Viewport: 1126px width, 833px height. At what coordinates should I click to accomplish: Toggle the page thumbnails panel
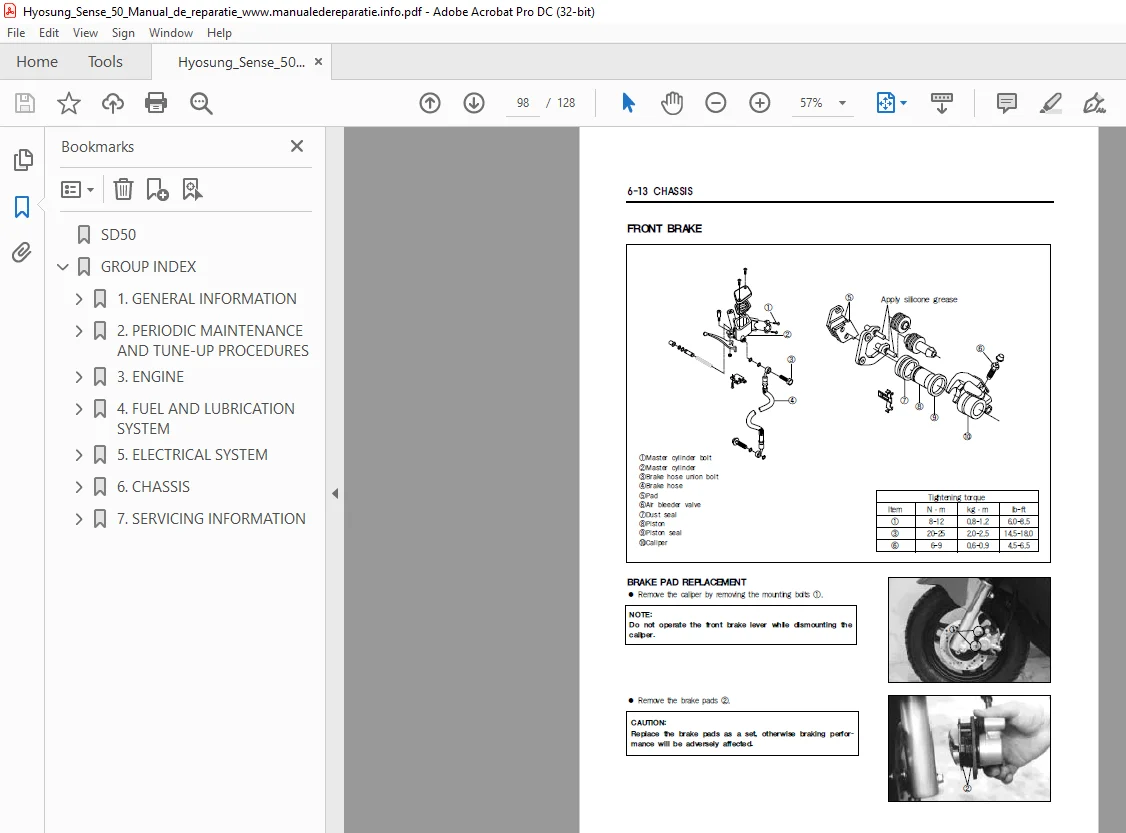coord(22,159)
